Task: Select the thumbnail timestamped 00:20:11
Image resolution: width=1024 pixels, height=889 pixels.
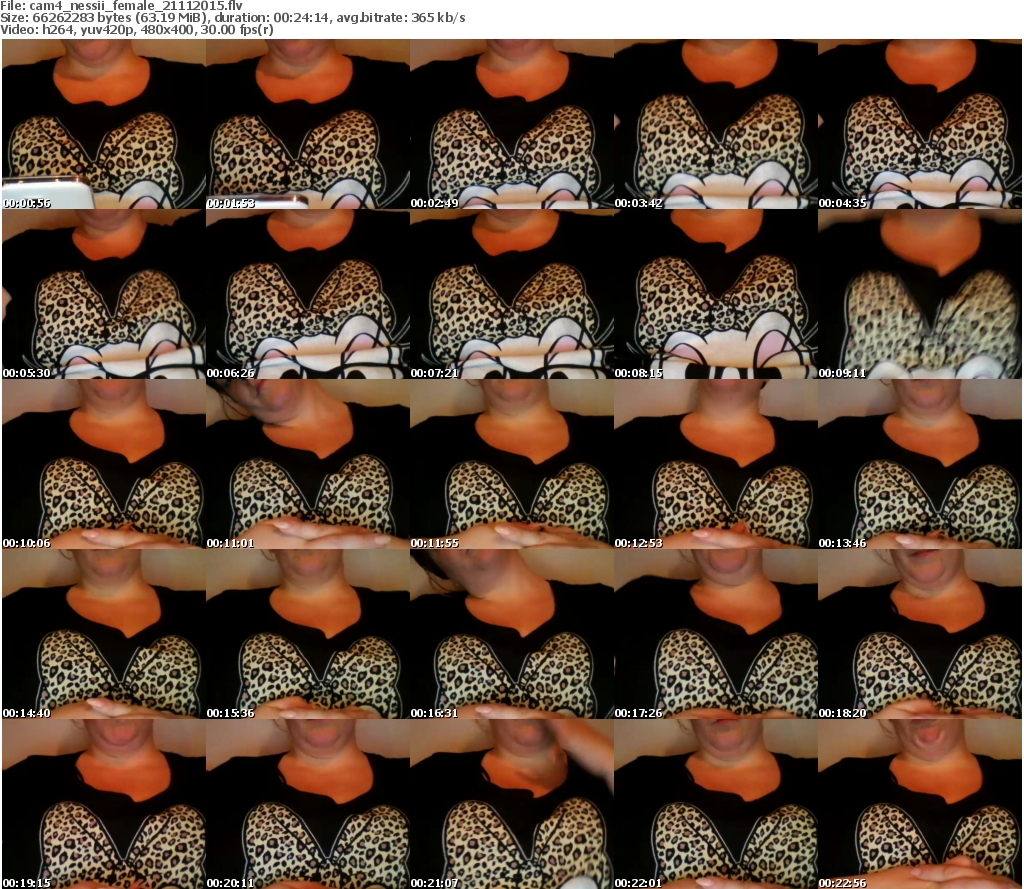Action: [308, 803]
